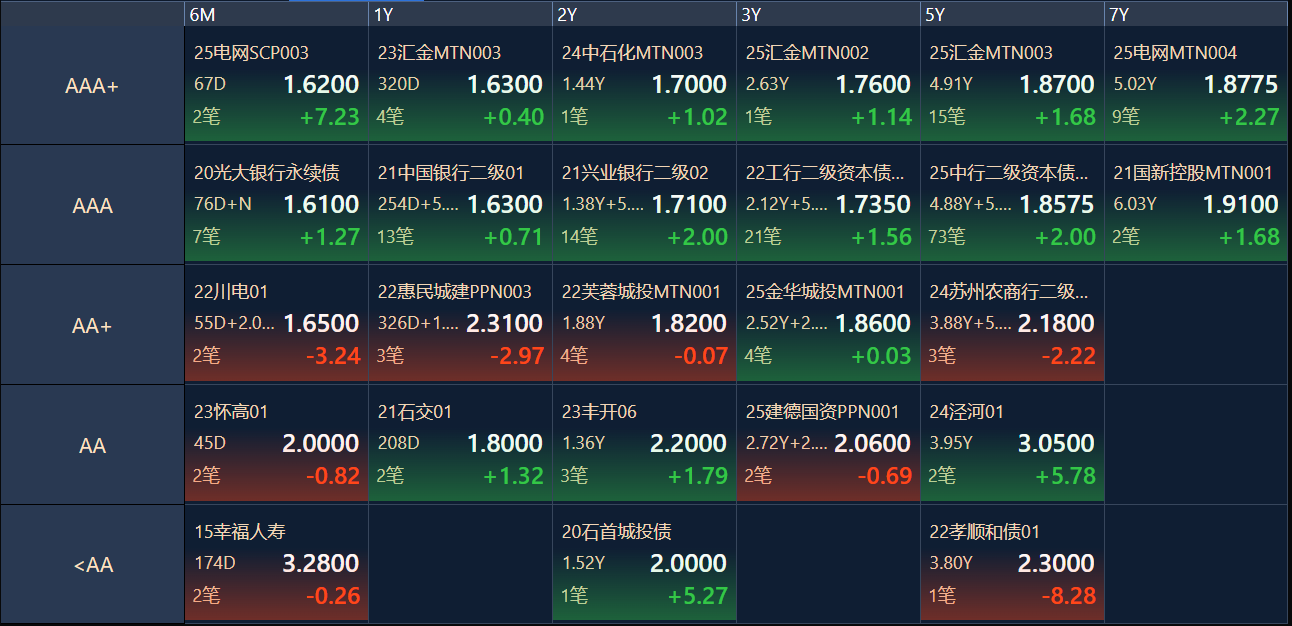
Task: Select the 20光大银行永续债 cell
Action: pyautogui.click(x=277, y=205)
